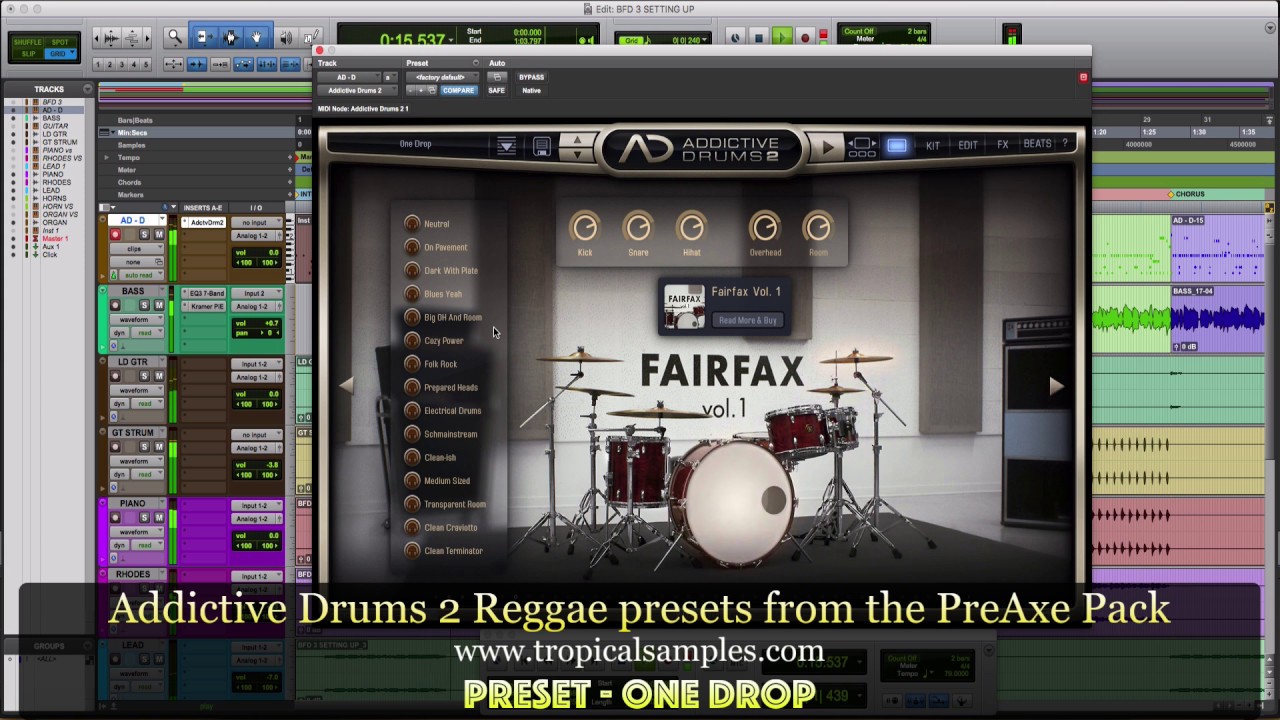The height and width of the screenshot is (720, 1280).
Task: Click the Pro Tools transport Record button
Action: 805,38
